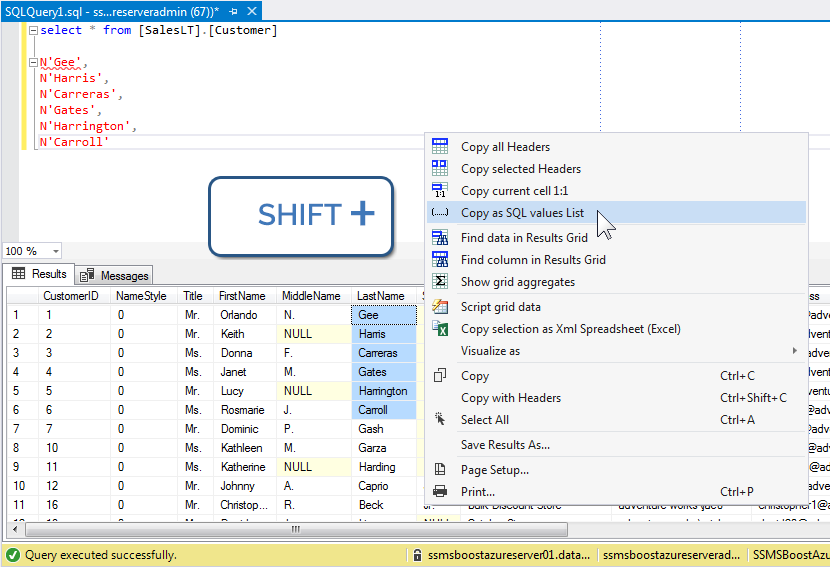Click the lock icon in status bar

click(x=417, y=555)
